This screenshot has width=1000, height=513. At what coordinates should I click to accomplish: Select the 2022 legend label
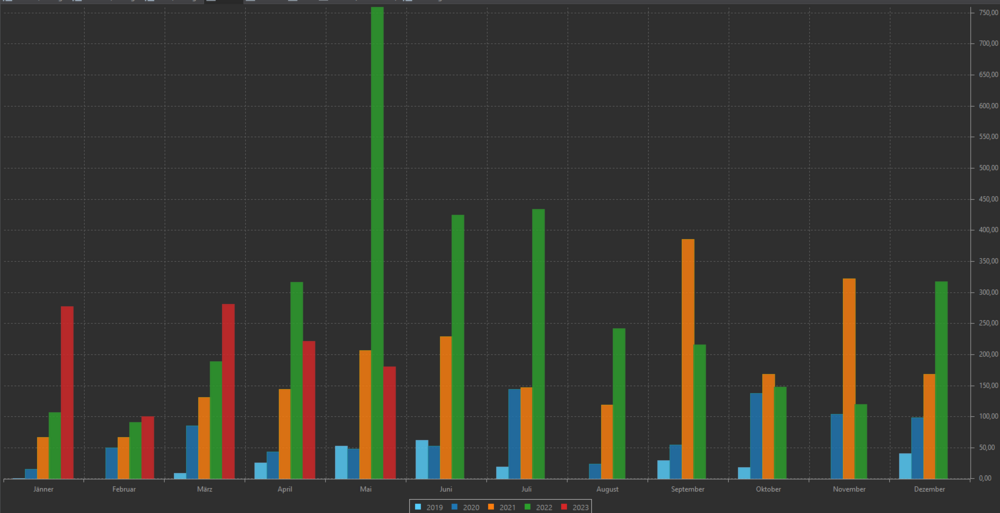tap(543, 507)
